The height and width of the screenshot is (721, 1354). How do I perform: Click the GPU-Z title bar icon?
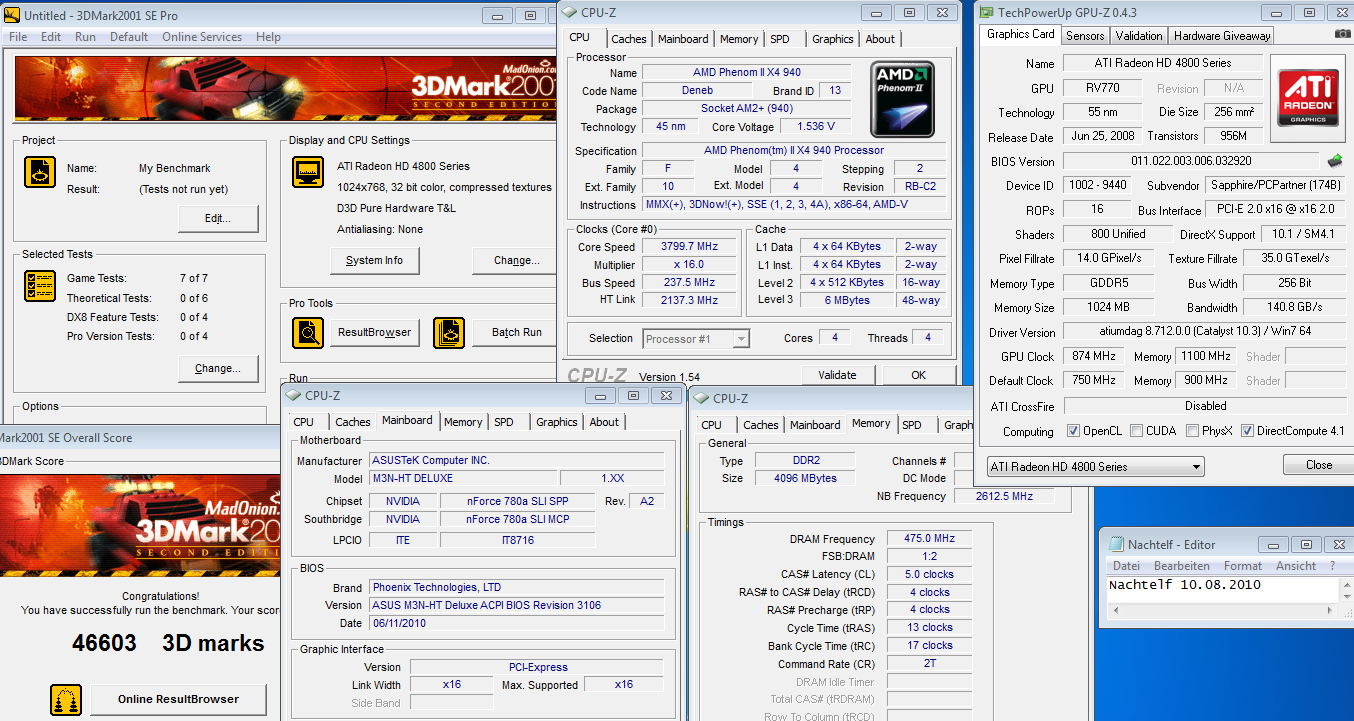click(986, 12)
